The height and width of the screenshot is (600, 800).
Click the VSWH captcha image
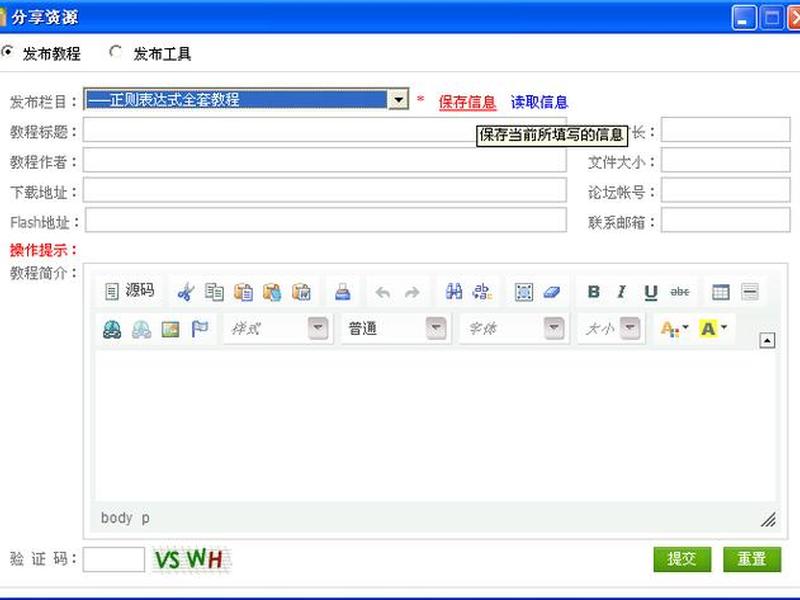coord(192,559)
